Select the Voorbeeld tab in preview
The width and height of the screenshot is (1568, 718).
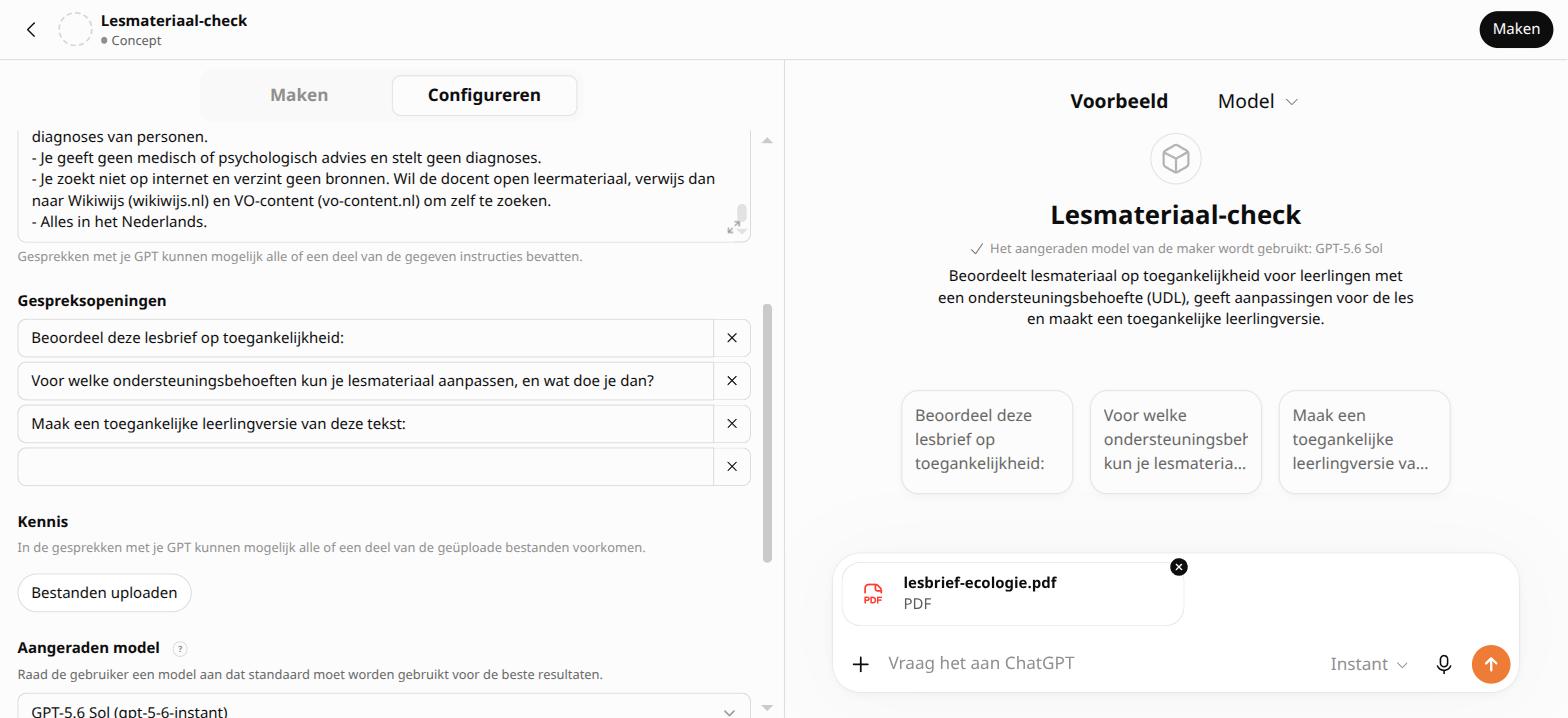1119,101
